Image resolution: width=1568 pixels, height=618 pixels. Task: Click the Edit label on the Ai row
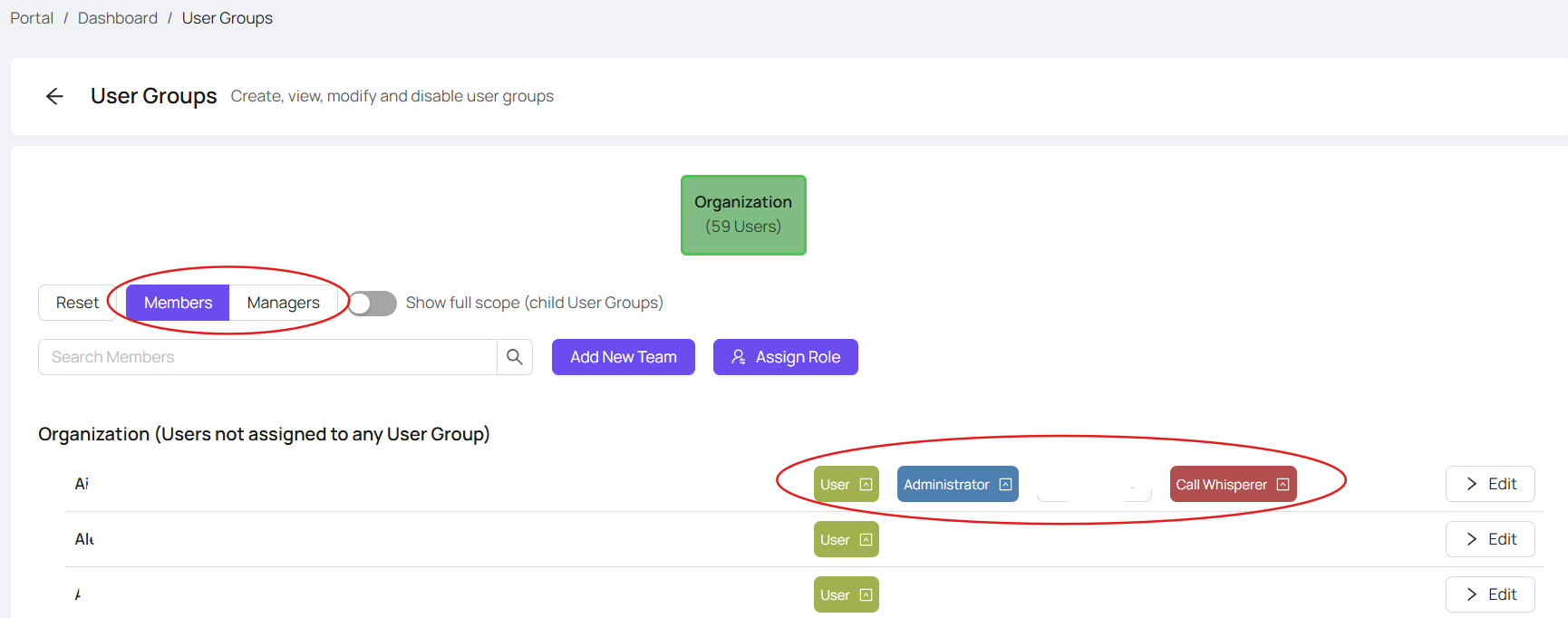pyautogui.click(x=1503, y=484)
